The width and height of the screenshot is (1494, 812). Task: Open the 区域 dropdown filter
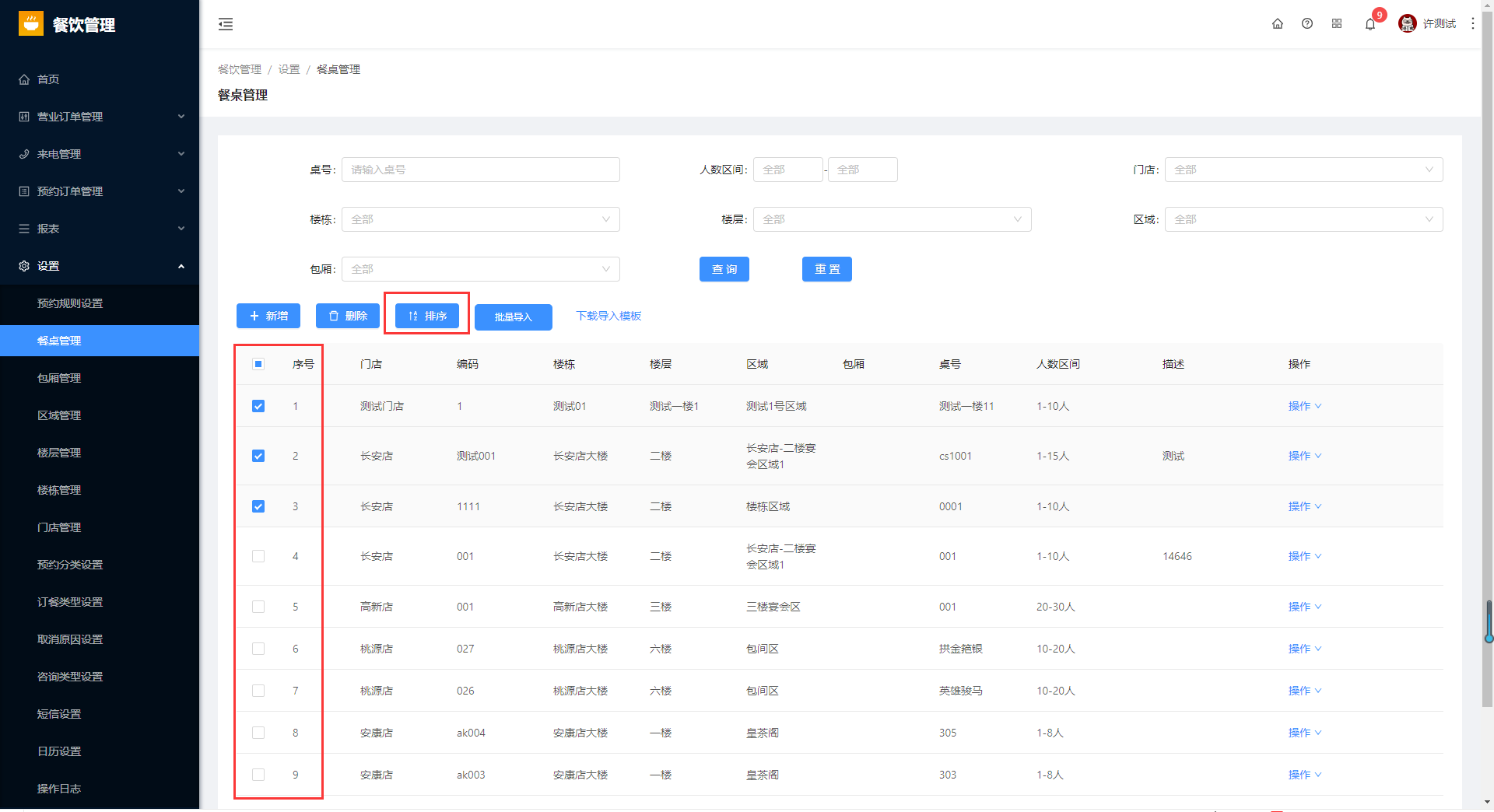1303,219
